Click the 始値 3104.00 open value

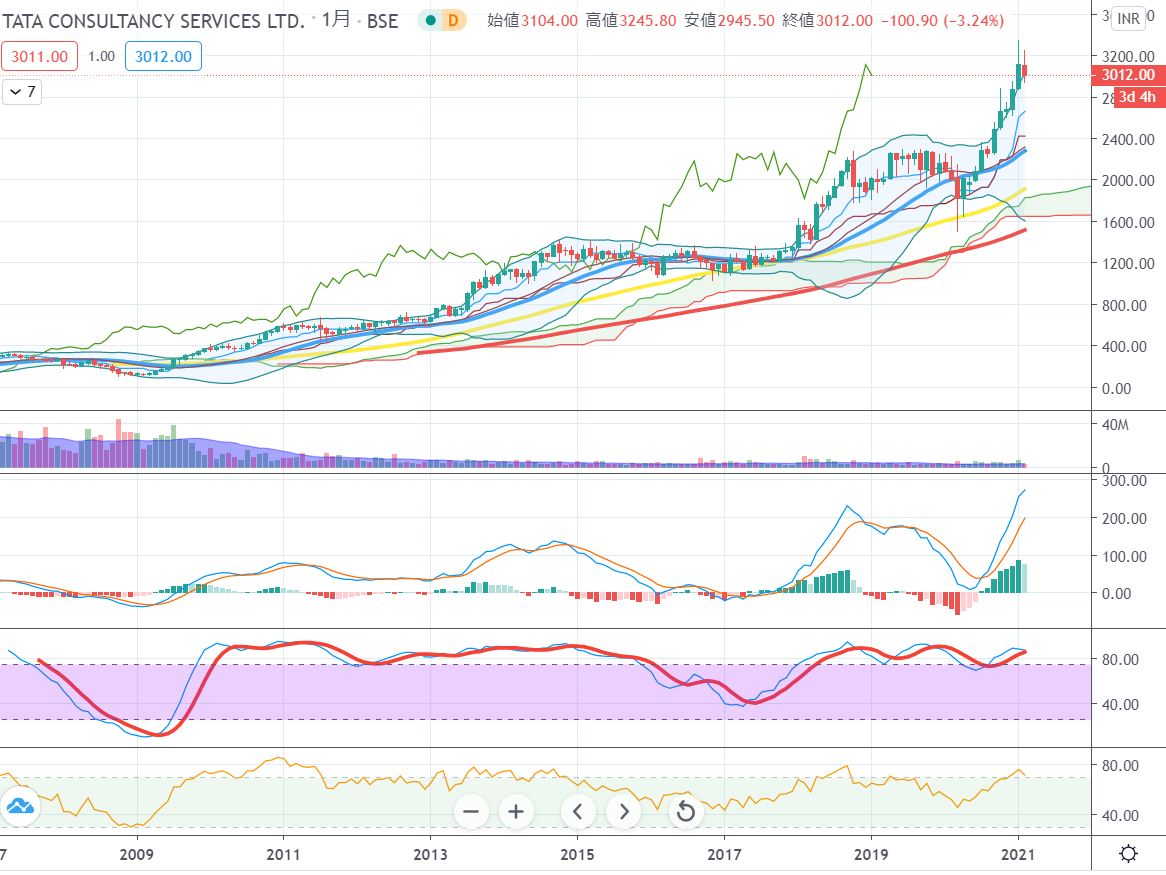click(x=532, y=21)
